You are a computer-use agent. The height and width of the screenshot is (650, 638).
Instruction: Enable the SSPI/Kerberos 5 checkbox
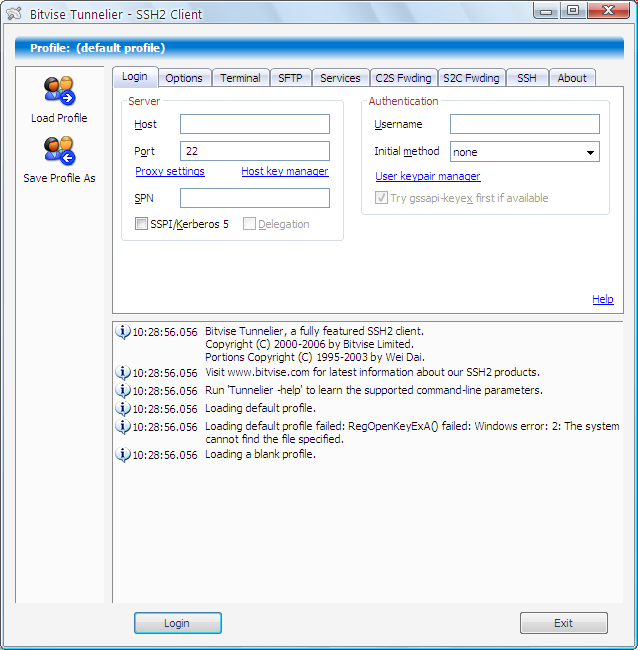click(141, 224)
